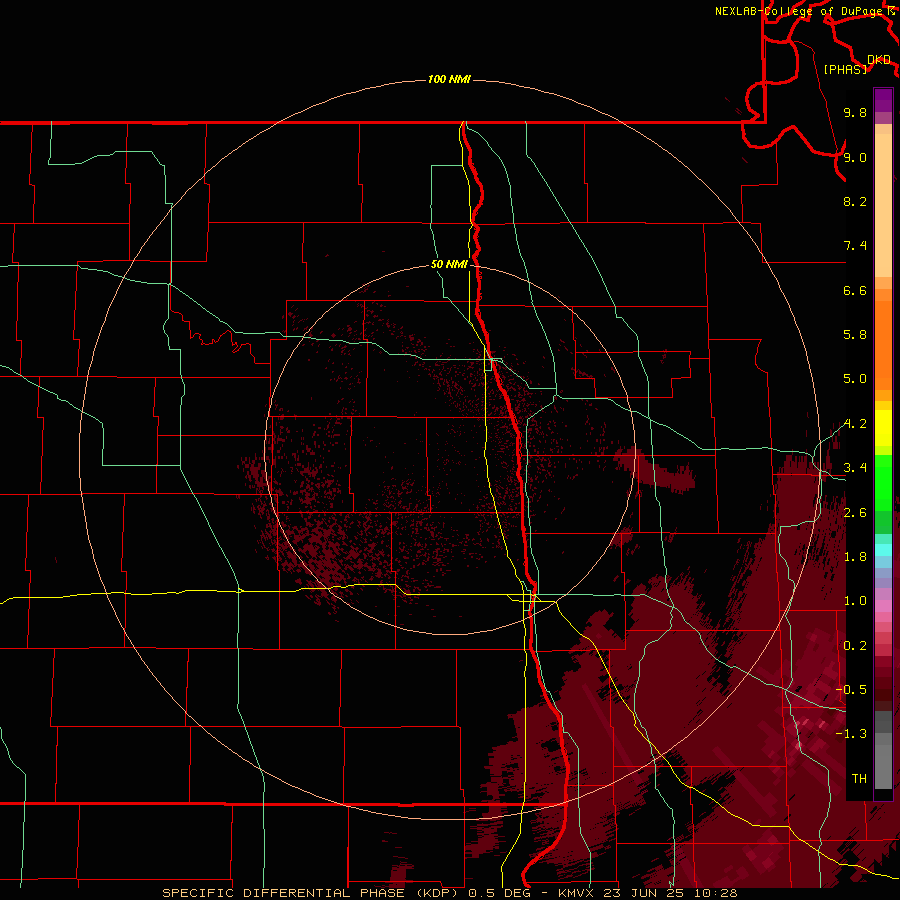This screenshot has width=900, height=900.
Task: Pick the yellow band on the color bar
Action: (x=883, y=428)
